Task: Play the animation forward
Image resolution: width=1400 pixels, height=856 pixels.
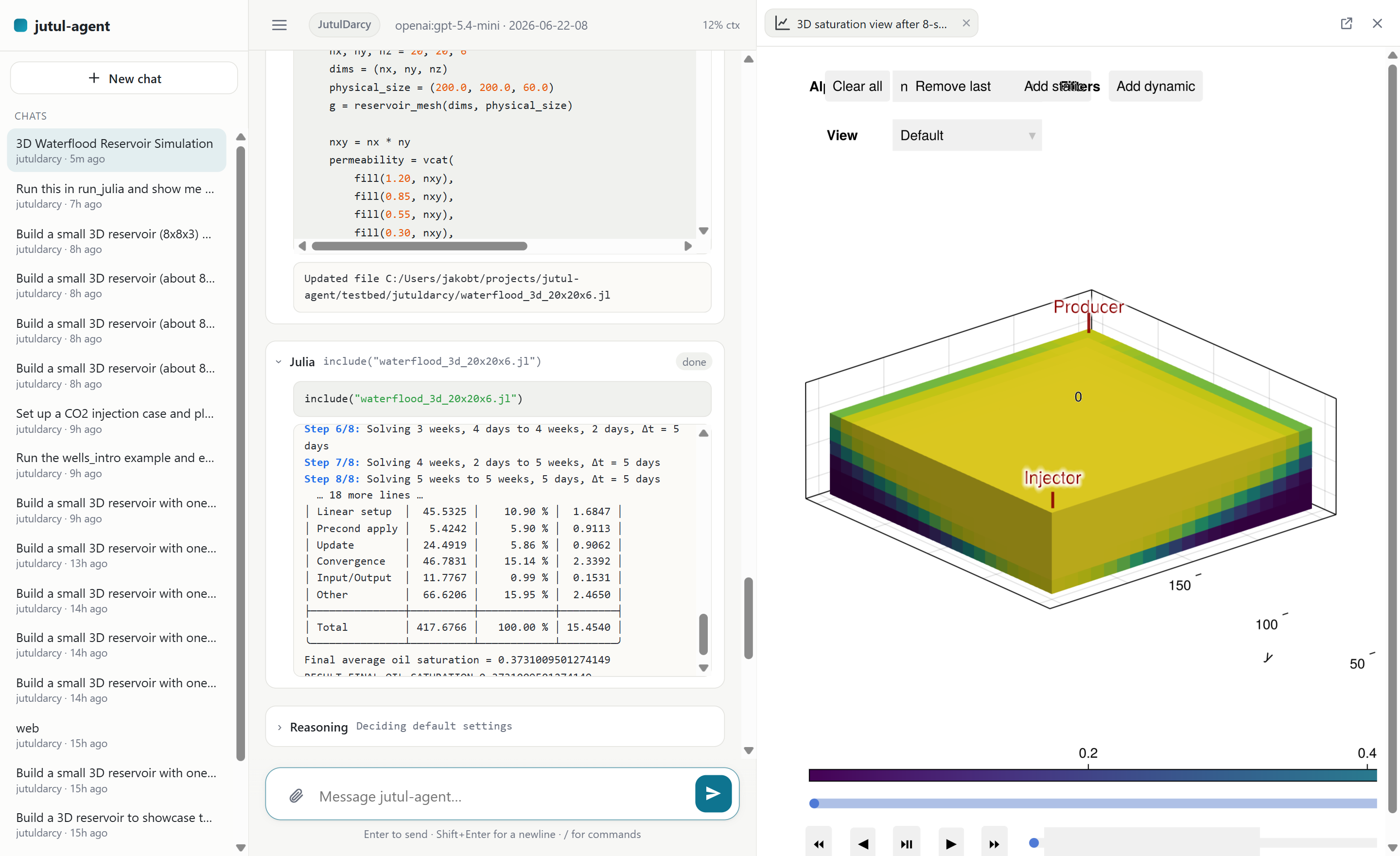Action: [950, 843]
